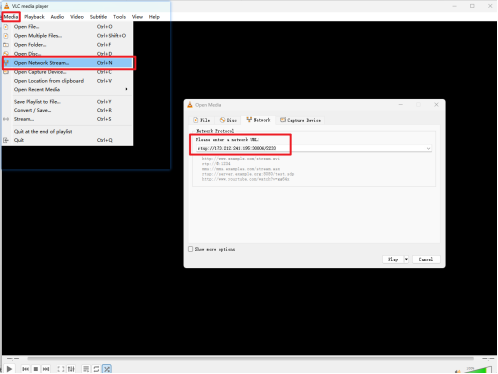Maximize the VLC media player window
The image size is (498, 374).
[472, 6]
